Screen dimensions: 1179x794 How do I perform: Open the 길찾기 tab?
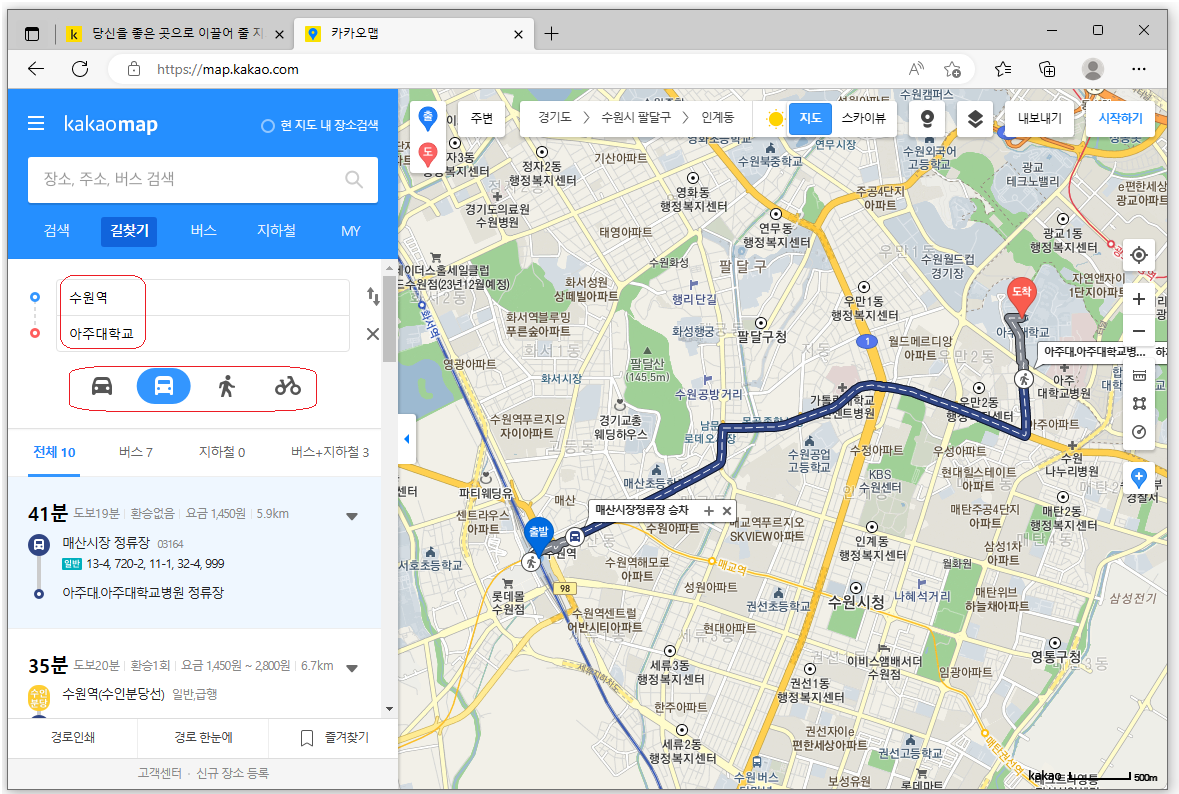coord(129,231)
